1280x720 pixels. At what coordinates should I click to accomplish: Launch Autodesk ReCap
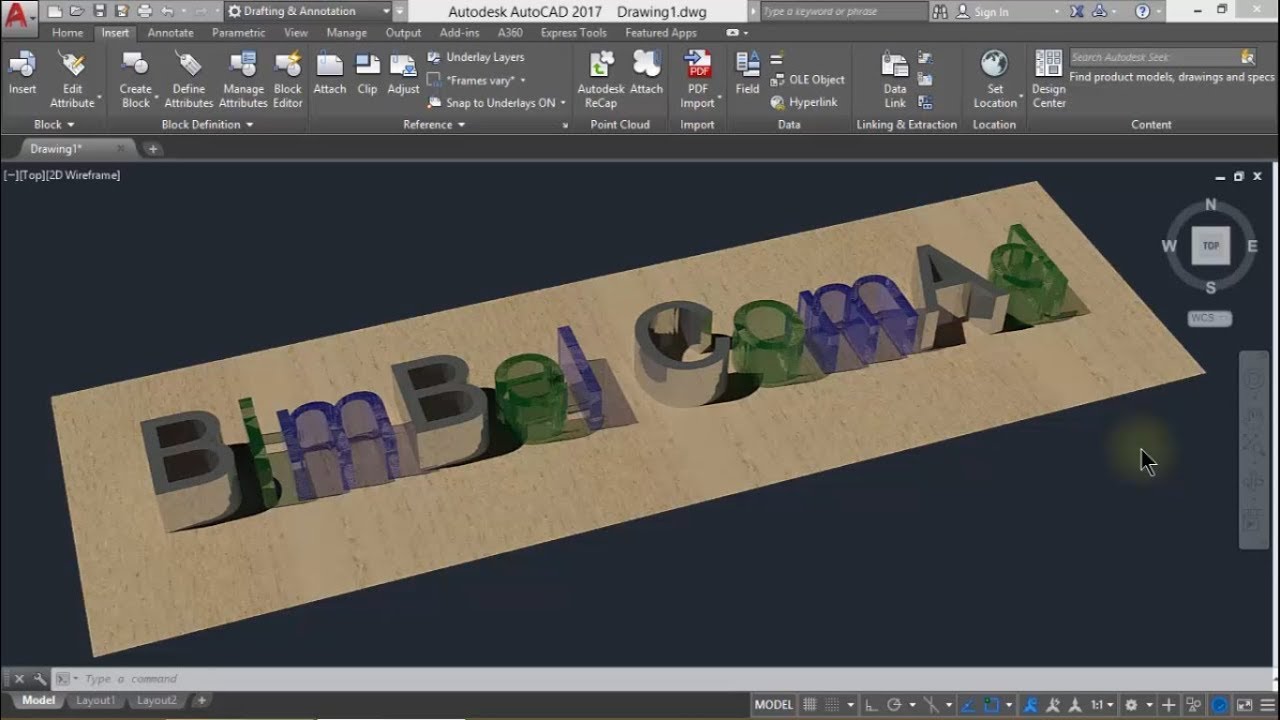tap(601, 79)
